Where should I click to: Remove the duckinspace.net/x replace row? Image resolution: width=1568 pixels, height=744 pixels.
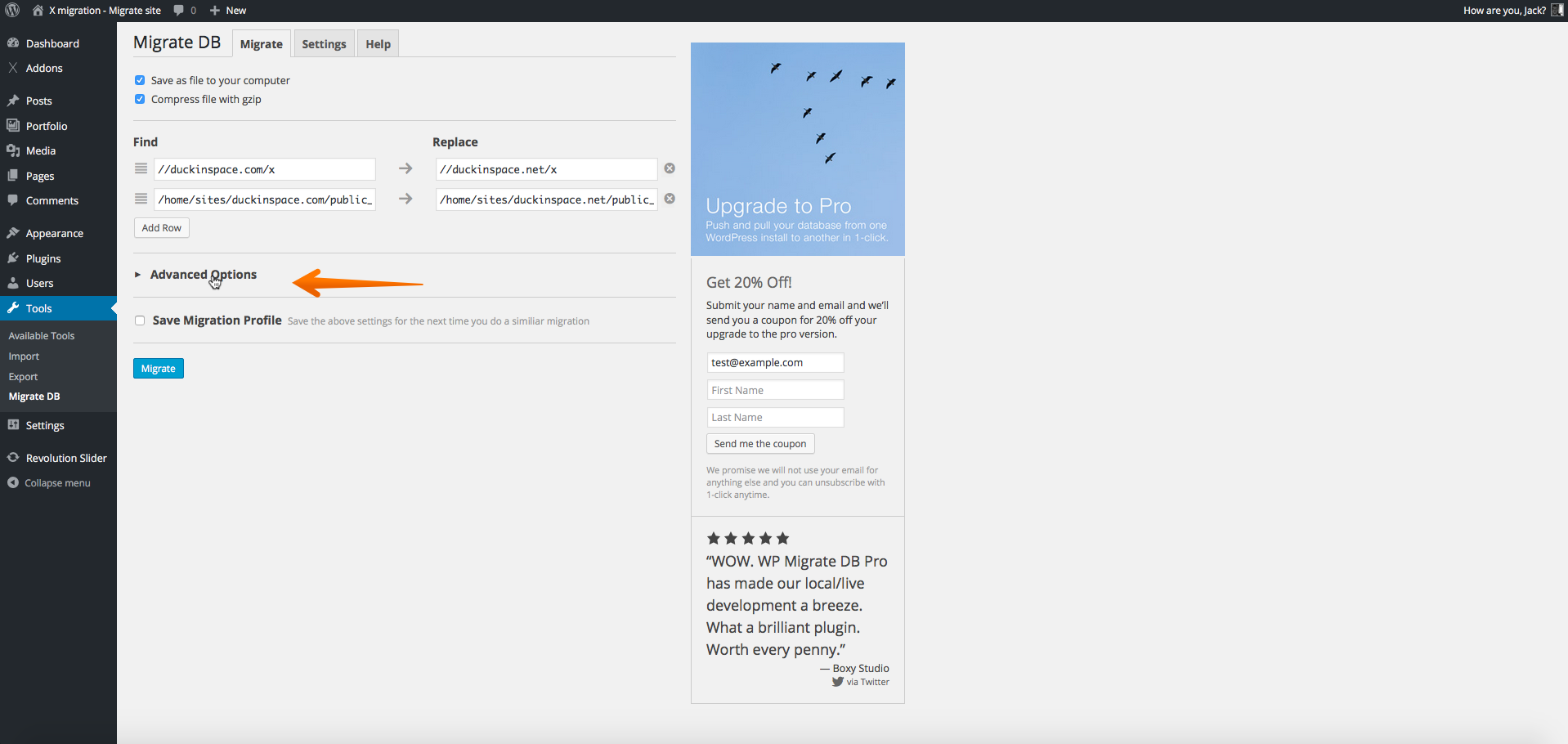click(670, 168)
